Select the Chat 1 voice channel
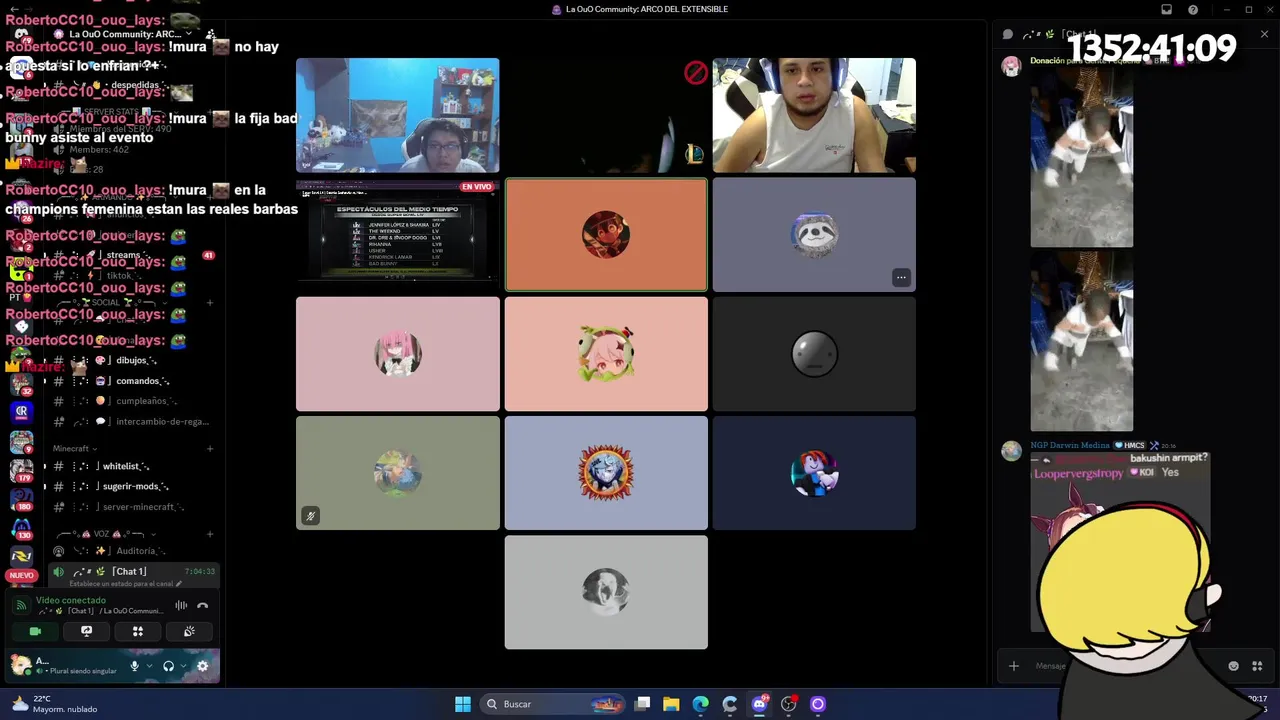Viewport: 1280px width, 720px height. click(x=132, y=572)
